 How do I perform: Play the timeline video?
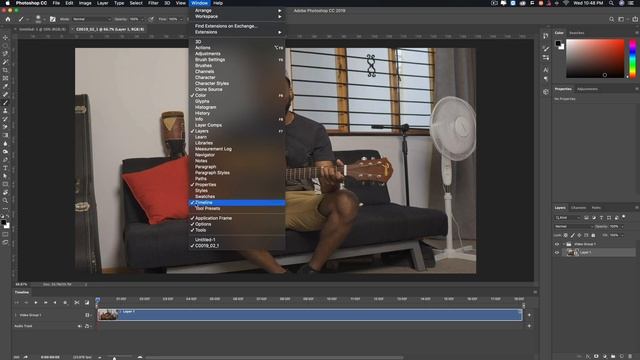[36, 303]
